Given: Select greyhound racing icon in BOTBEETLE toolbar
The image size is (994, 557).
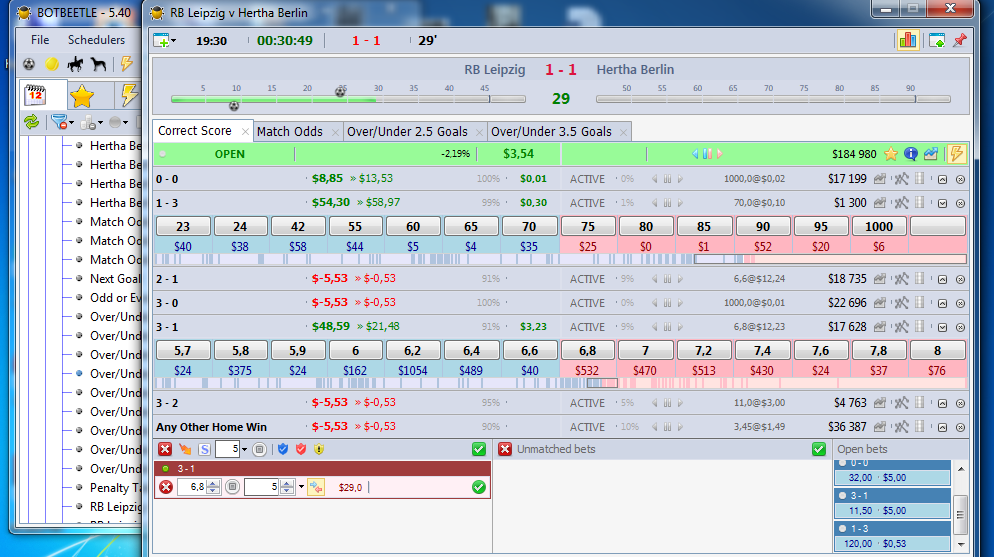Looking at the screenshot, I should pyautogui.click(x=98, y=64).
